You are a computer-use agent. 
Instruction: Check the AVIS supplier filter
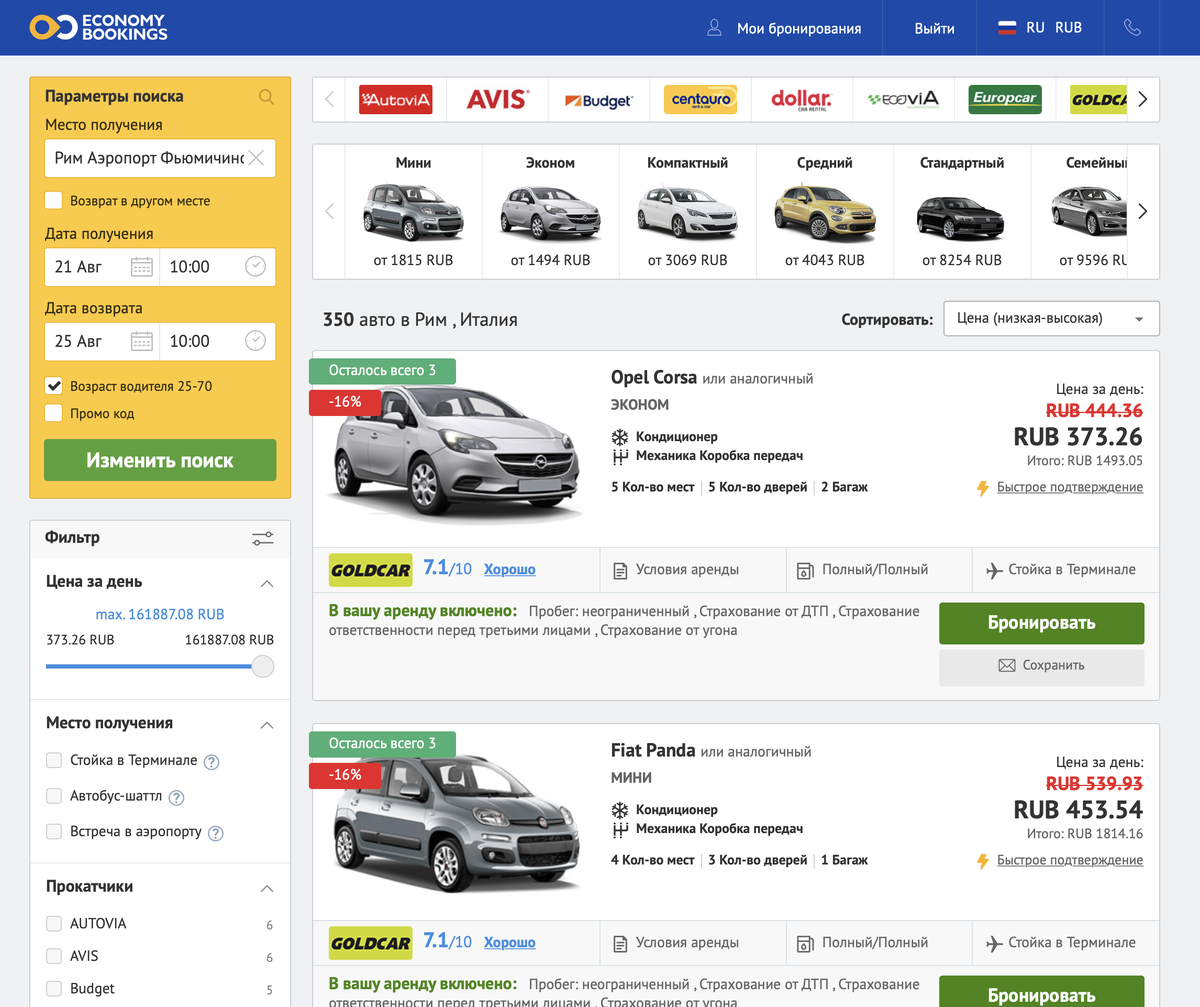coord(53,956)
